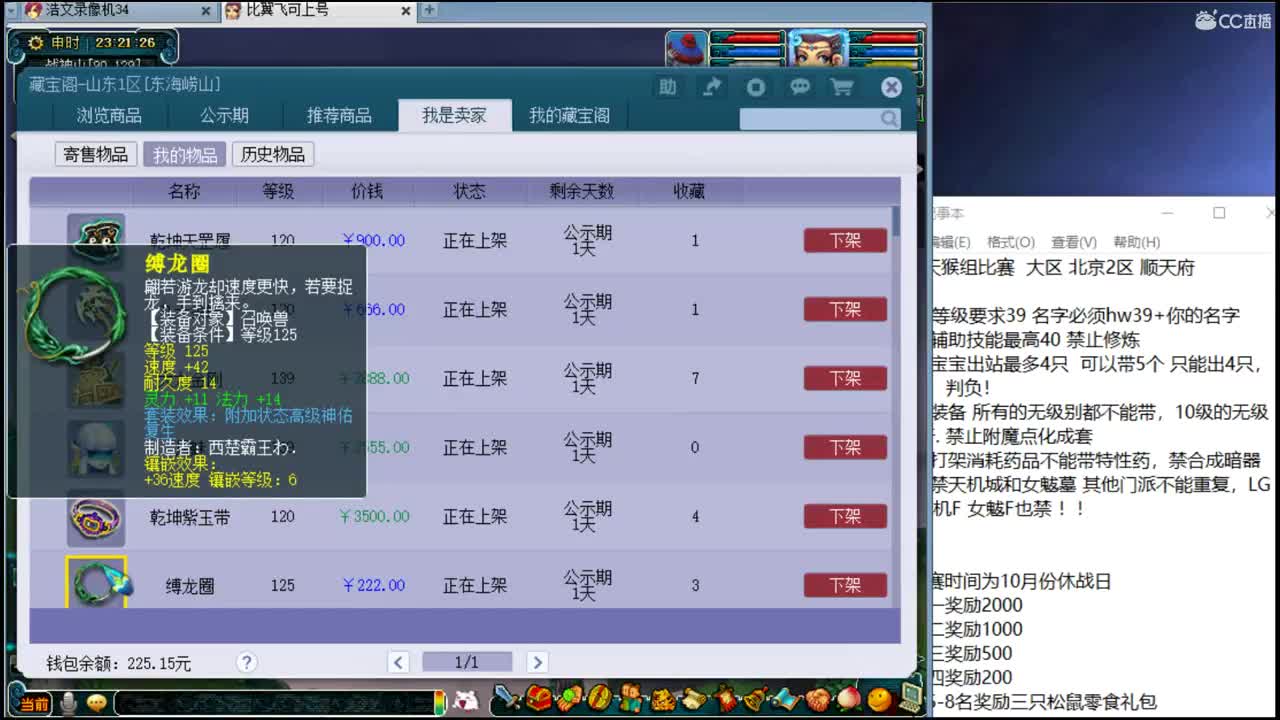The image size is (1280, 720).
Task: Select the 我的物品 sub-tab
Action: 185,154
